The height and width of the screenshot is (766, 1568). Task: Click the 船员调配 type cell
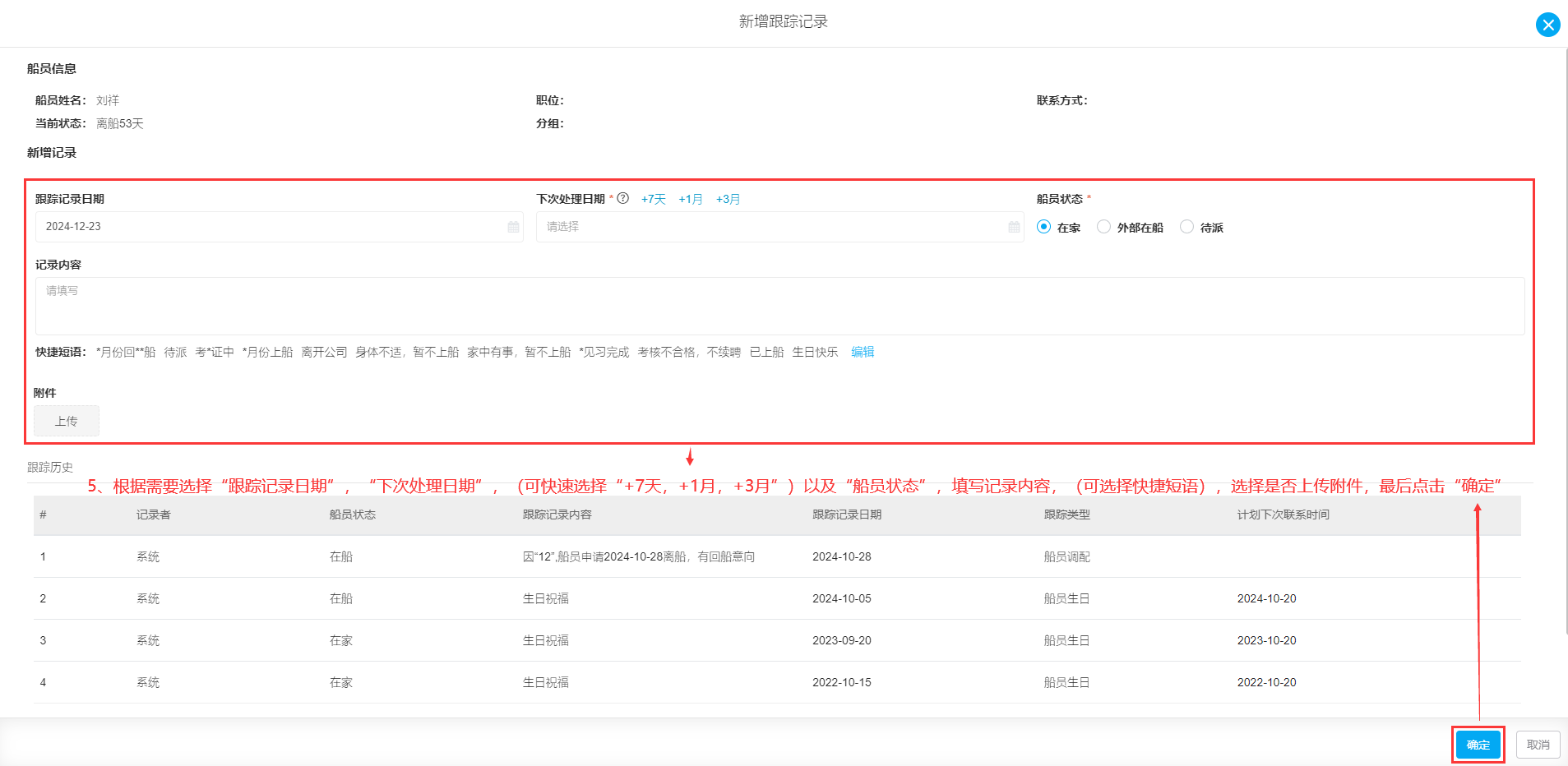(x=1067, y=556)
